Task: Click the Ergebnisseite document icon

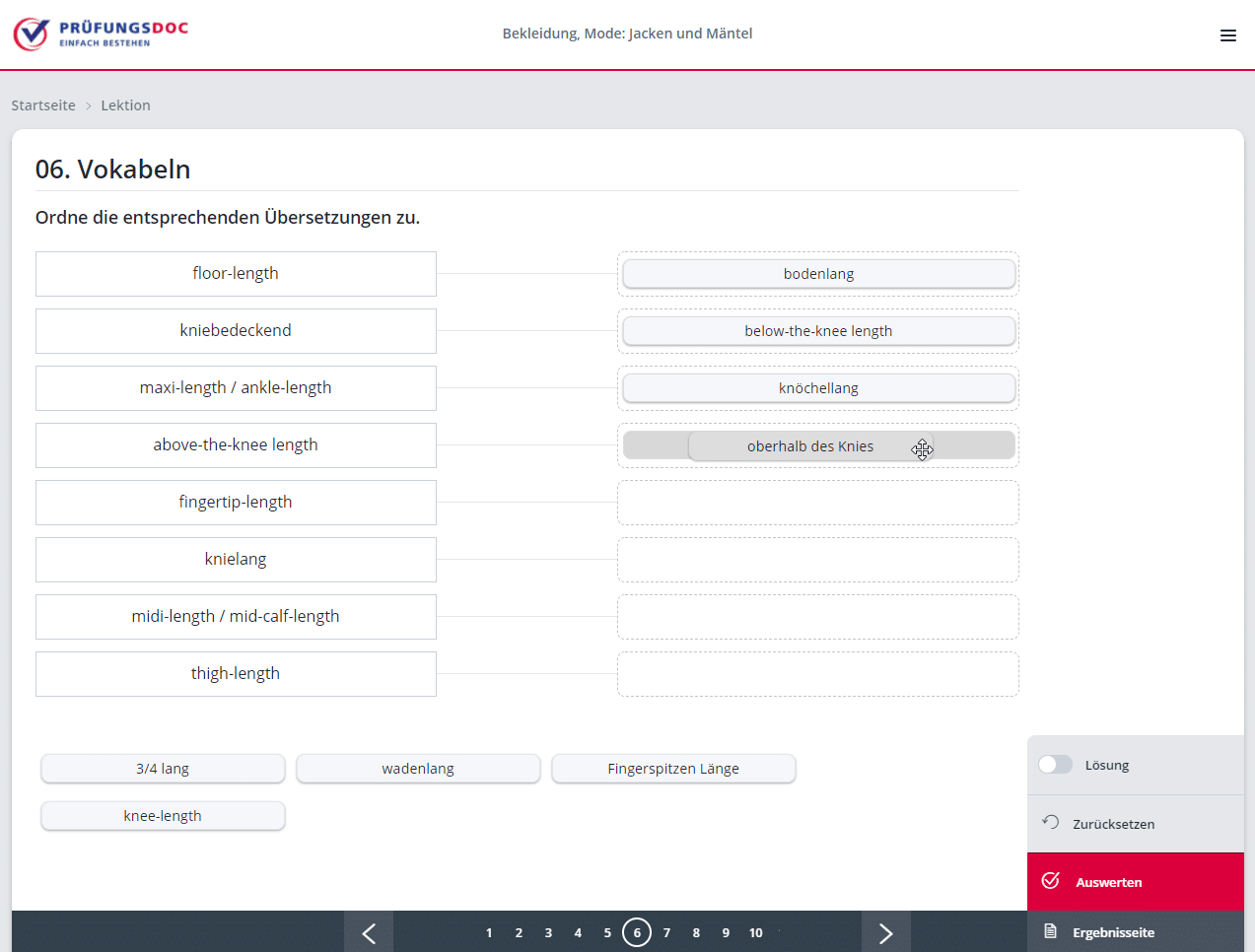Action: [1051, 932]
